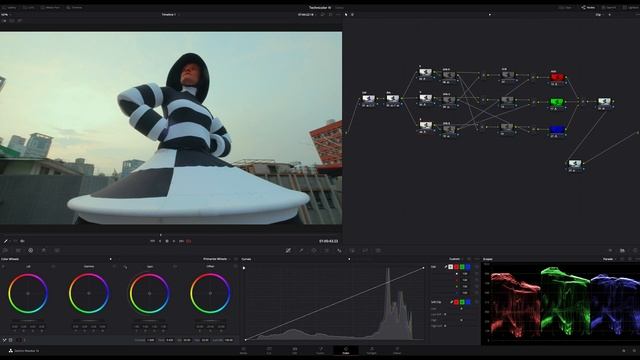Select the Scopes panel icon
The image size is (640, 360).
pos(622,250)
